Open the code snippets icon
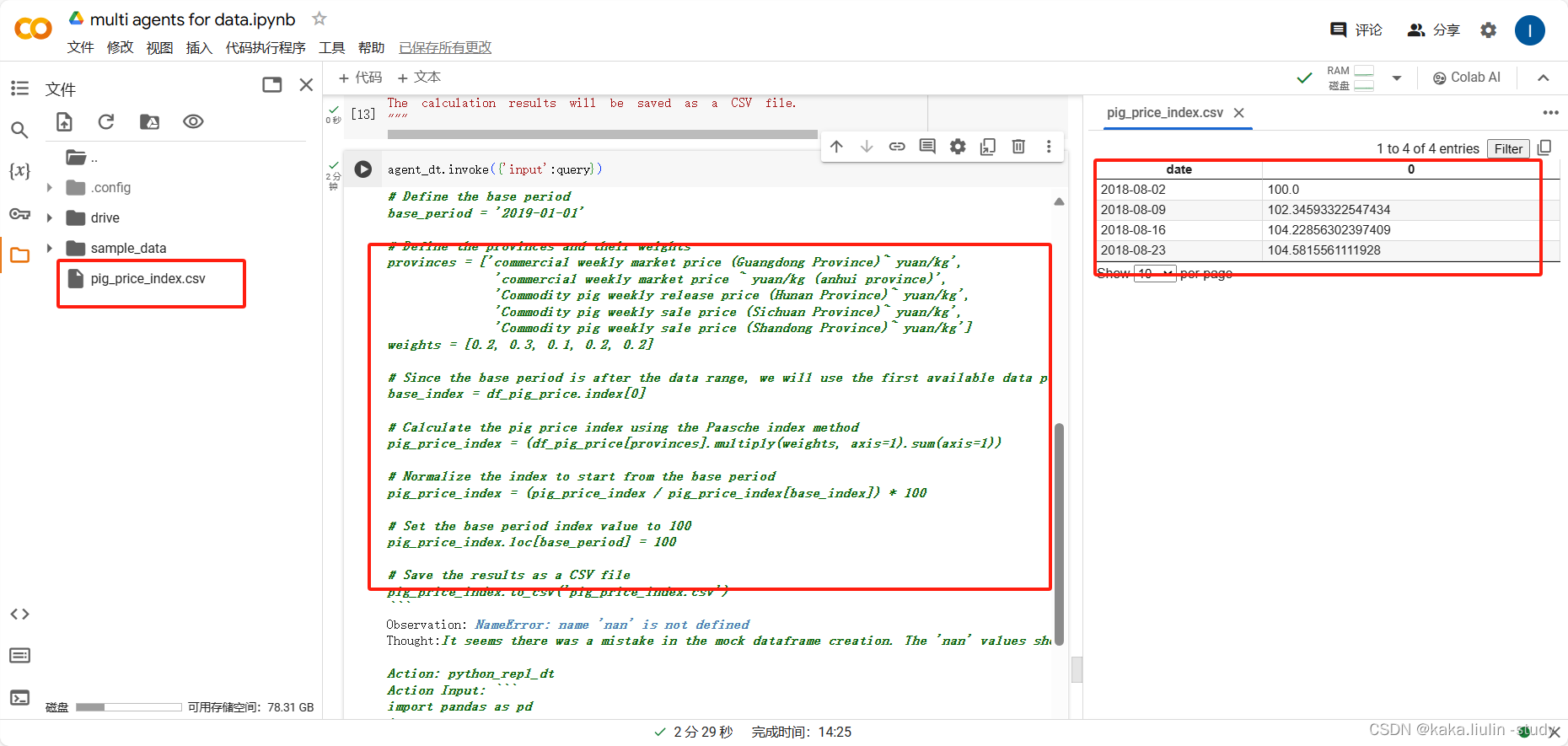This screenshot has width=1568, height=746. [19, 615]
